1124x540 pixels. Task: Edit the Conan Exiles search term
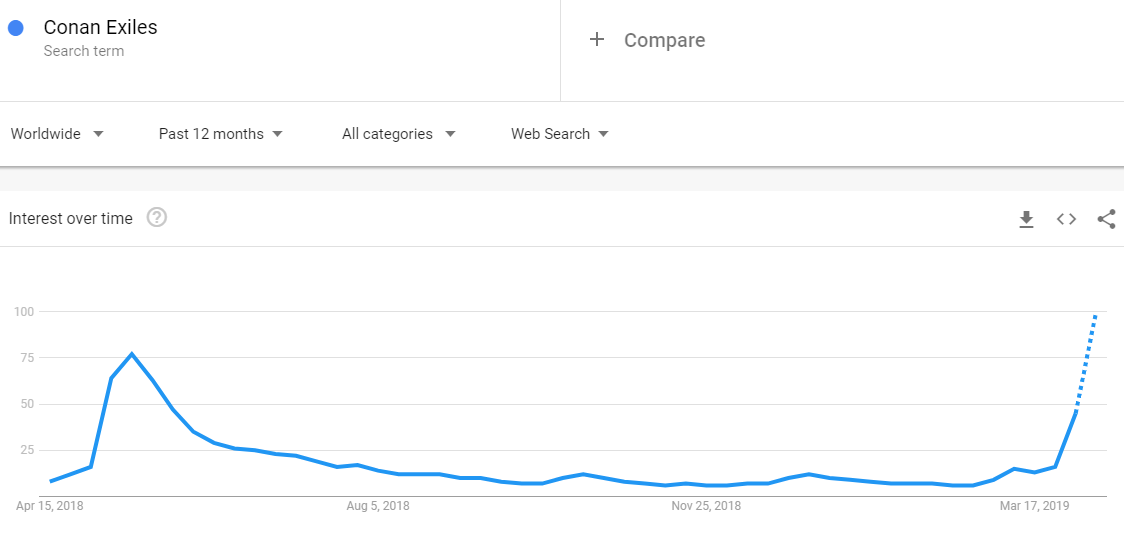pos(100,28)
